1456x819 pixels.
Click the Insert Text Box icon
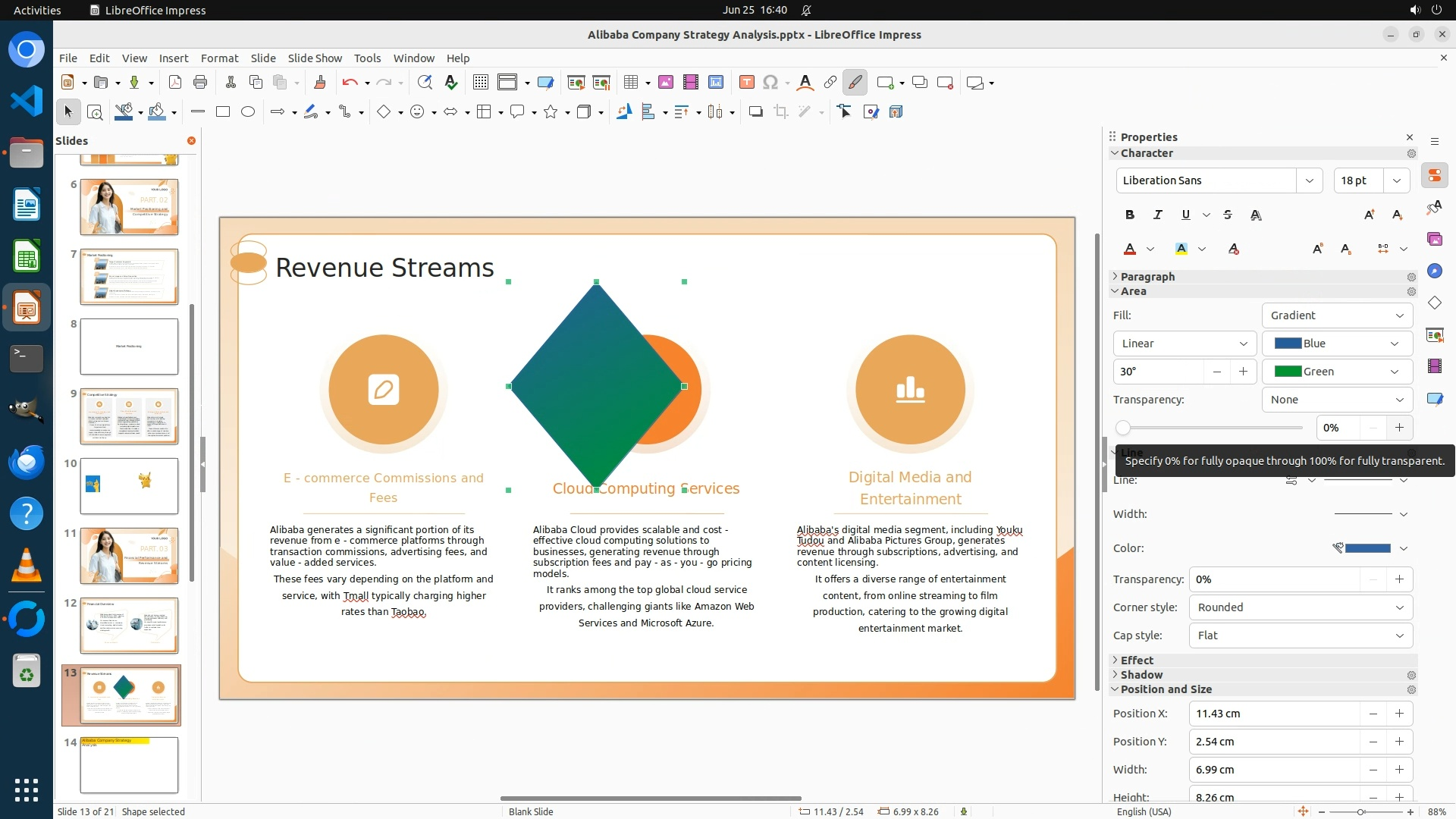pyautogui.click(x=746, y=83)
